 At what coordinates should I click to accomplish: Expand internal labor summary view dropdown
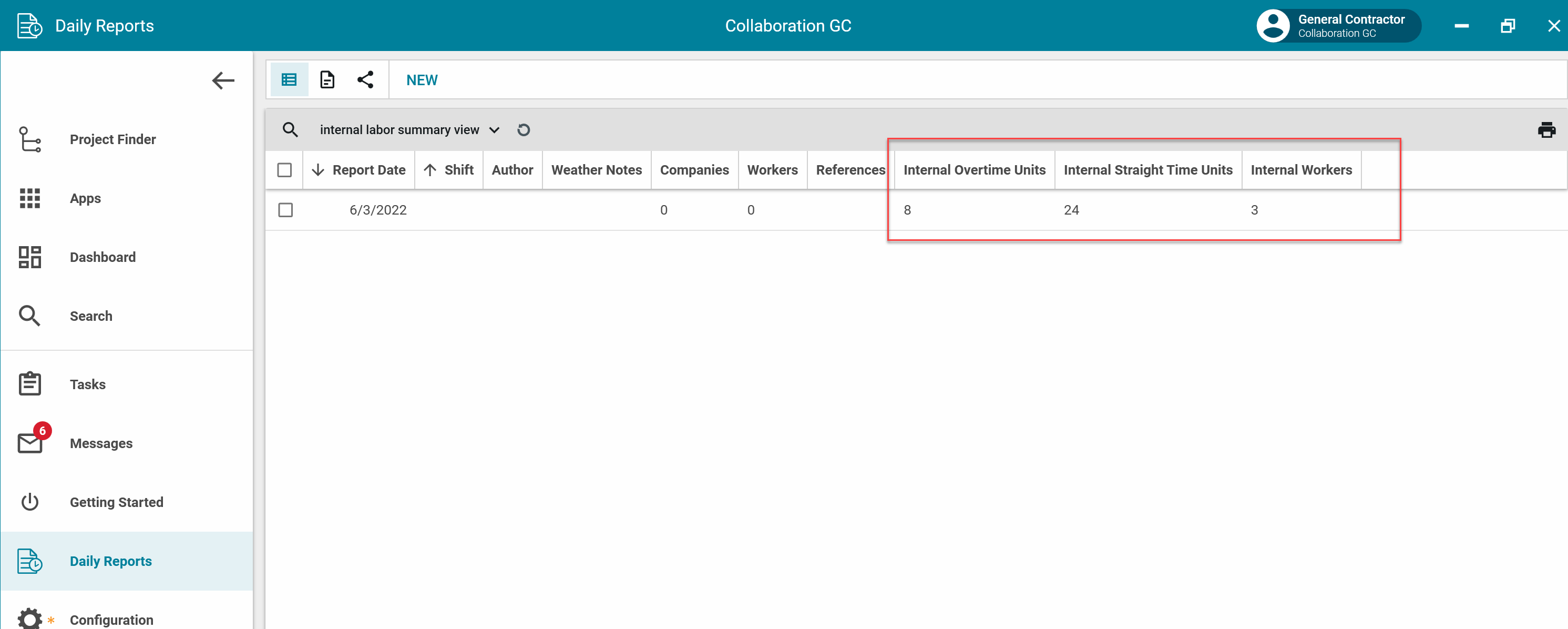point(494,130)
